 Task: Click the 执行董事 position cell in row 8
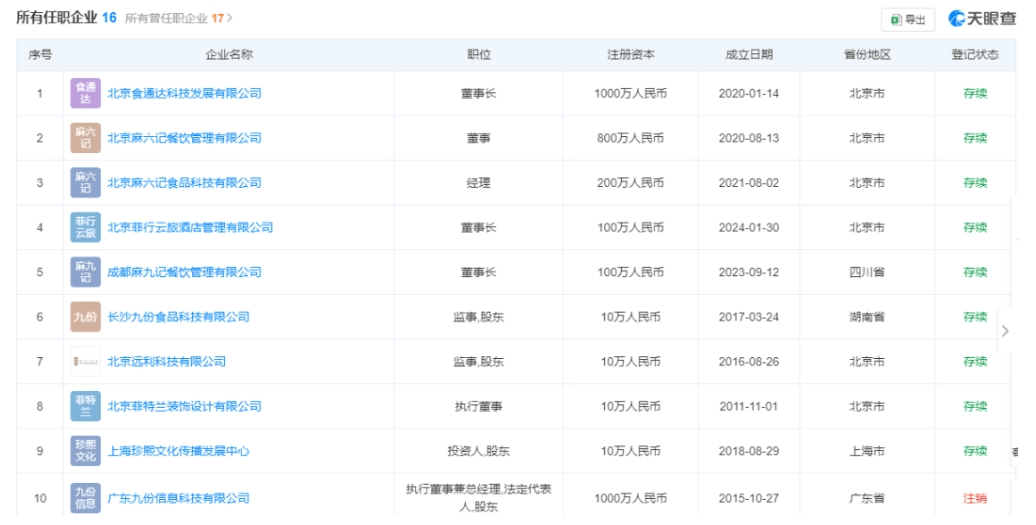click(478, 406)
